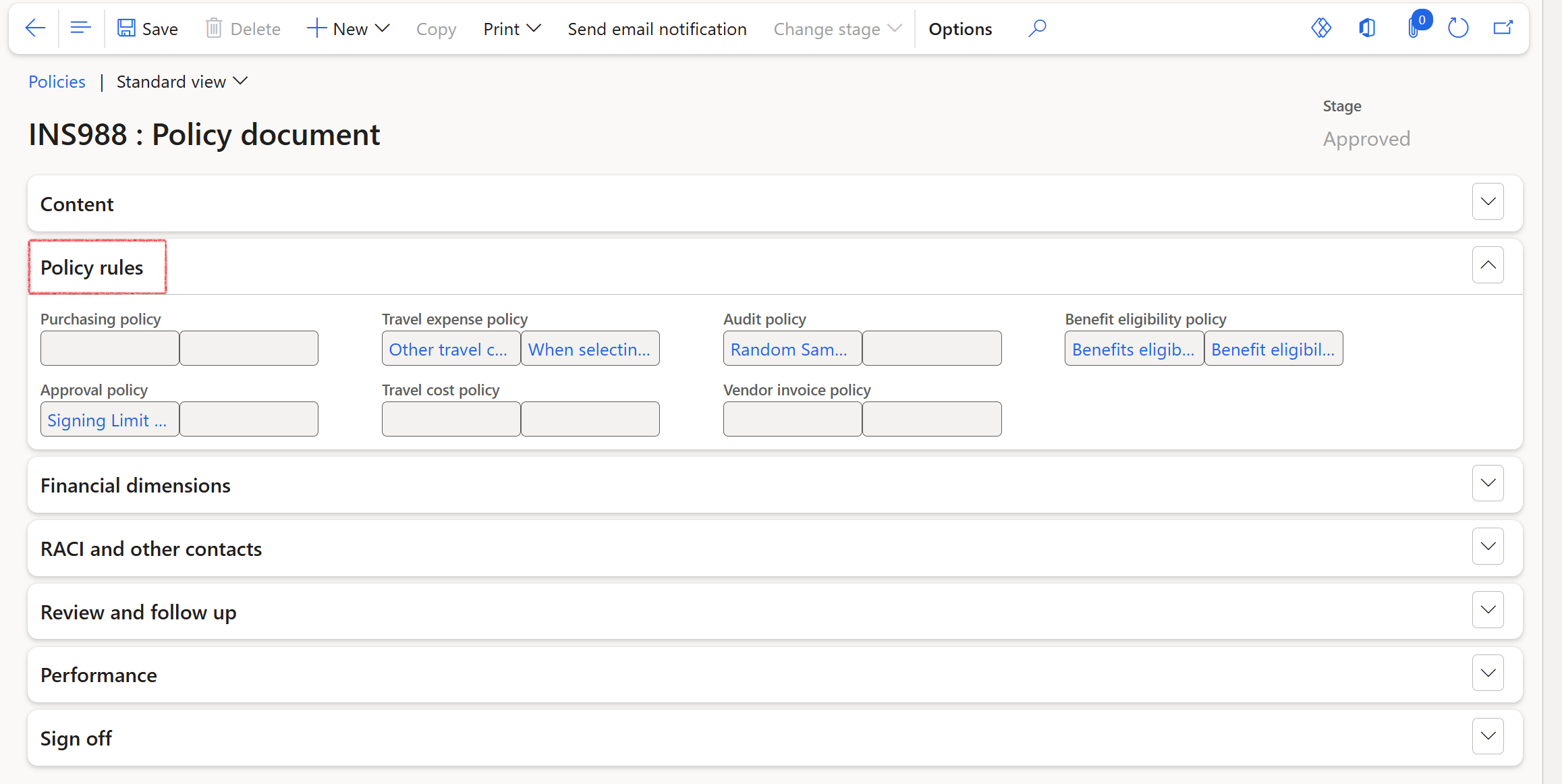Go to the Policies breadcrumb link

57,82
